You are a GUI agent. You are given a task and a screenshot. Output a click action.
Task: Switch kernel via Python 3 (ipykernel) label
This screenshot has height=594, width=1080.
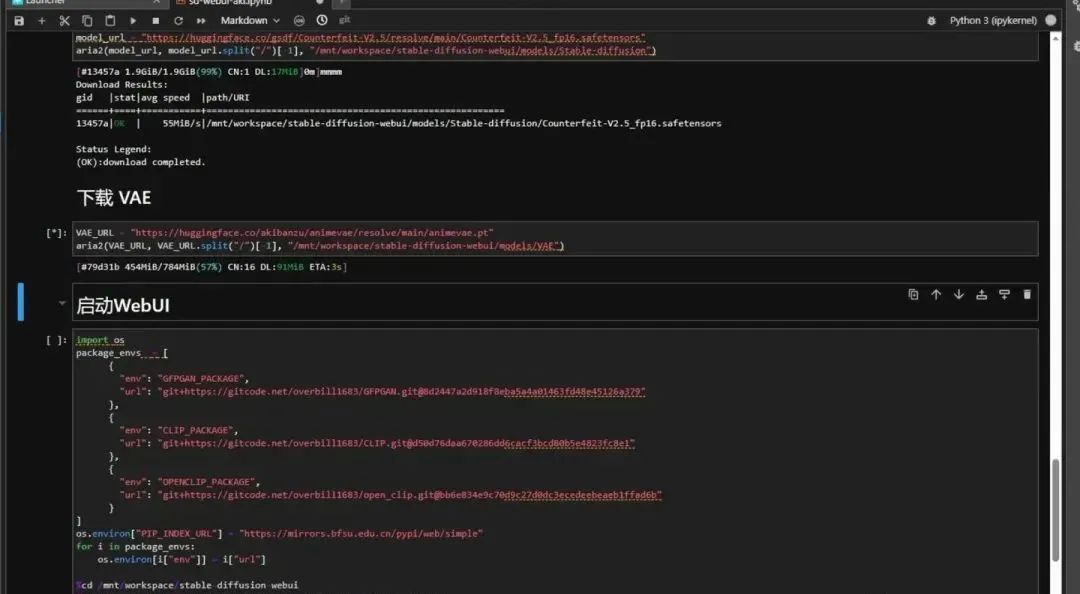(993, 21)
